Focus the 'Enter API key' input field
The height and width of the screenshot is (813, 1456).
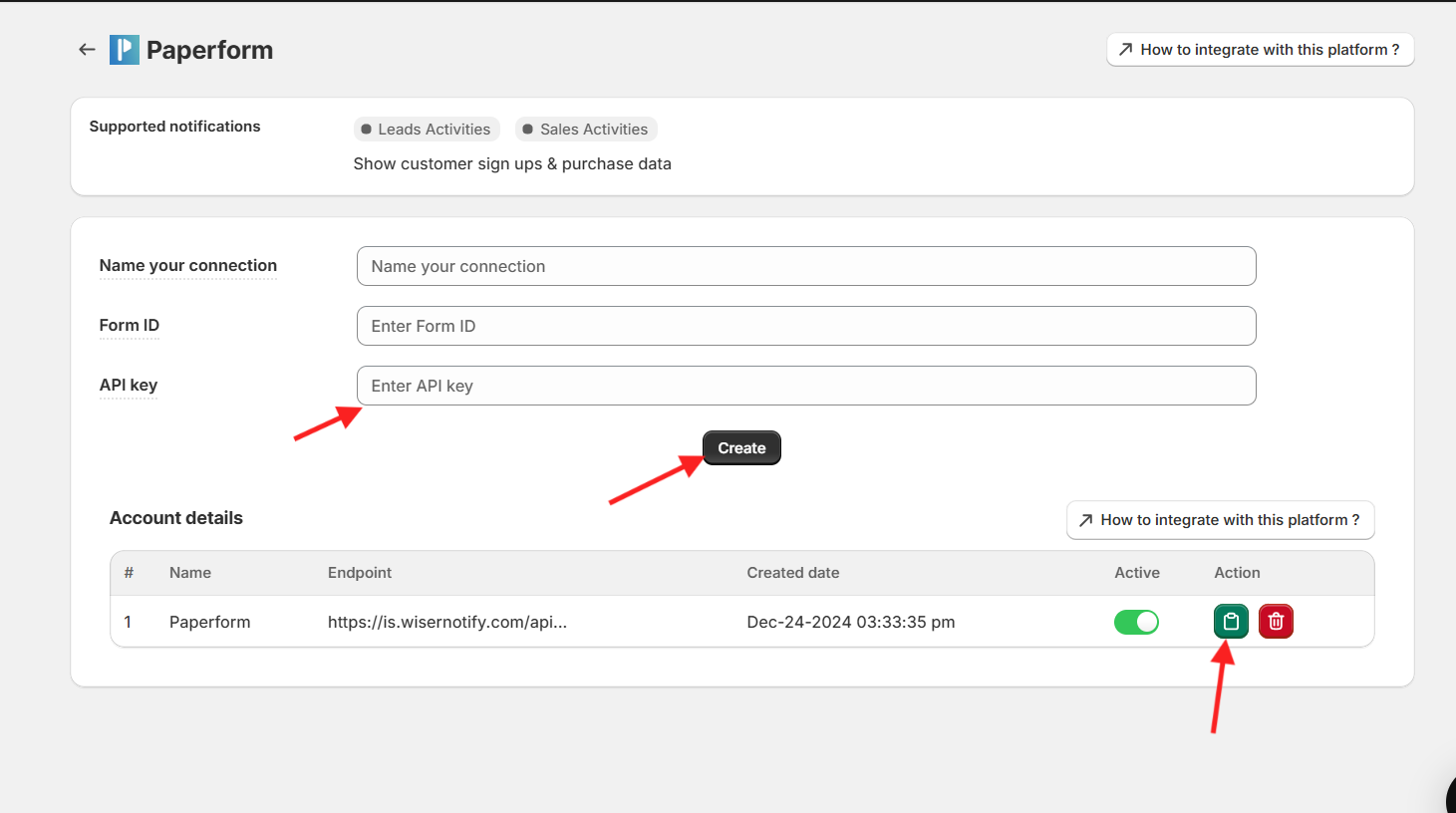pos(806,386)
